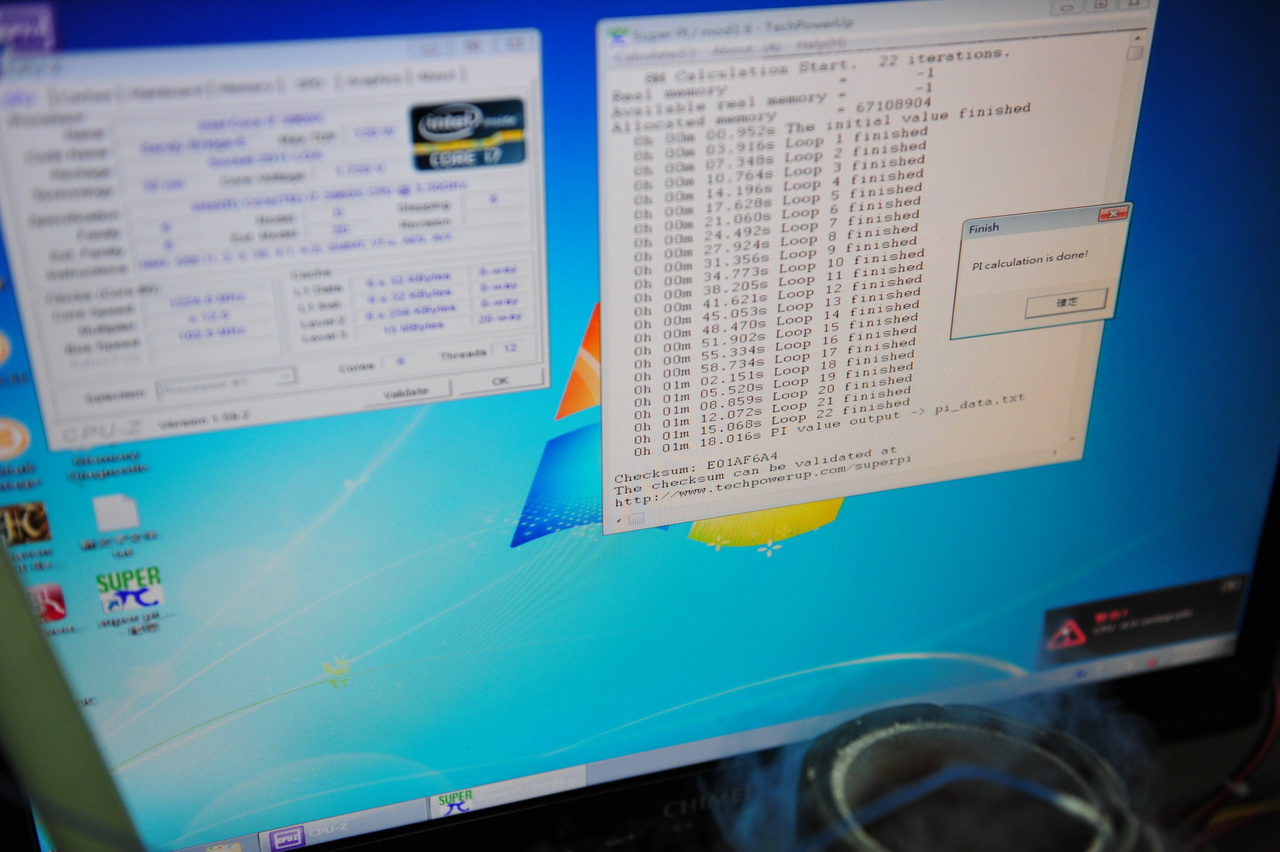Open the Help menu in Super PI
This screenshot has width=1280, height=852.
[x=820, y=45]
